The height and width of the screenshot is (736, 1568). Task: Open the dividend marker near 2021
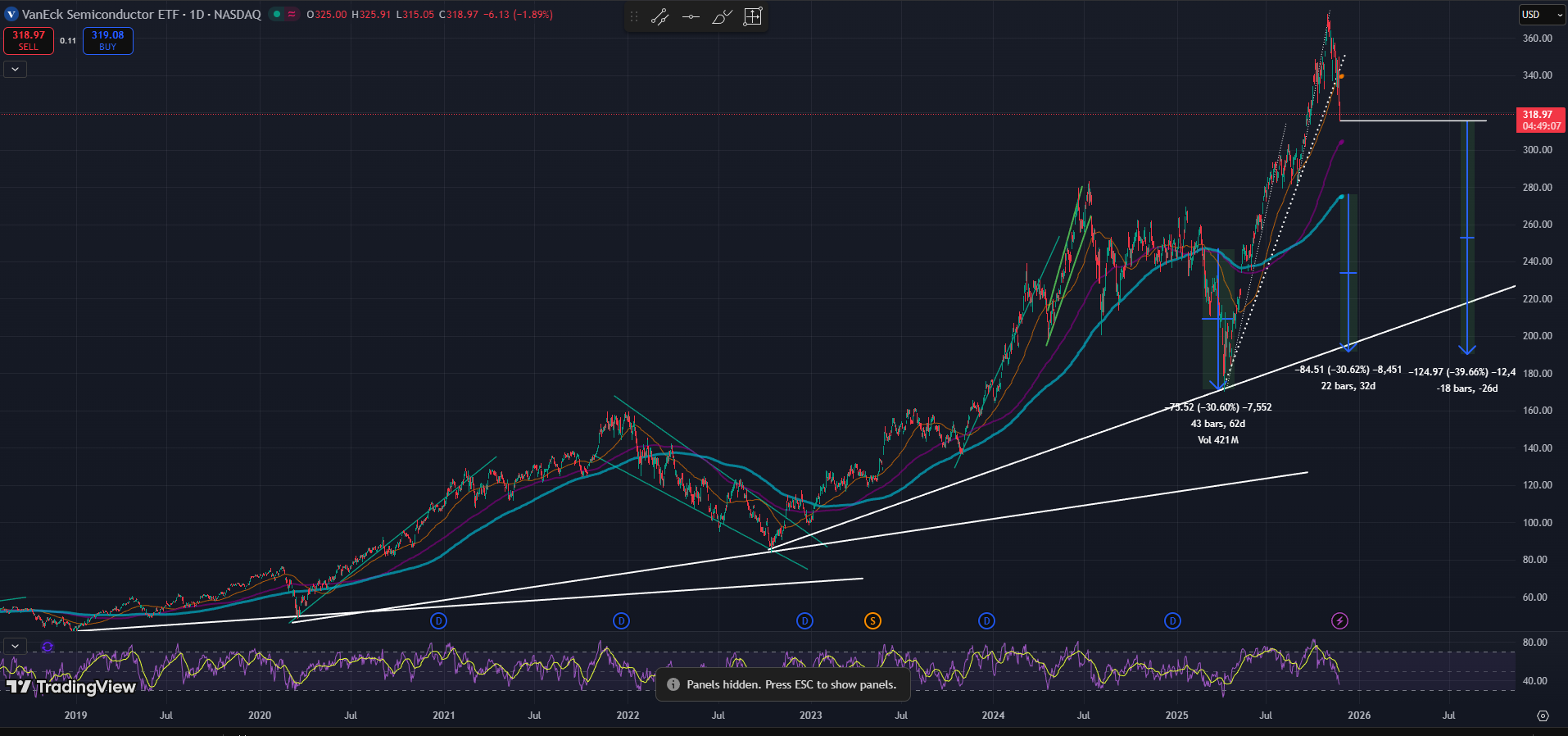439,621
